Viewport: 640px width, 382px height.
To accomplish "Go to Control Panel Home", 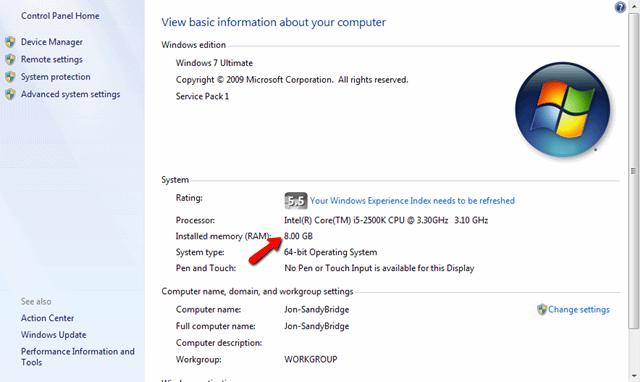I will (x=60, y=16).
